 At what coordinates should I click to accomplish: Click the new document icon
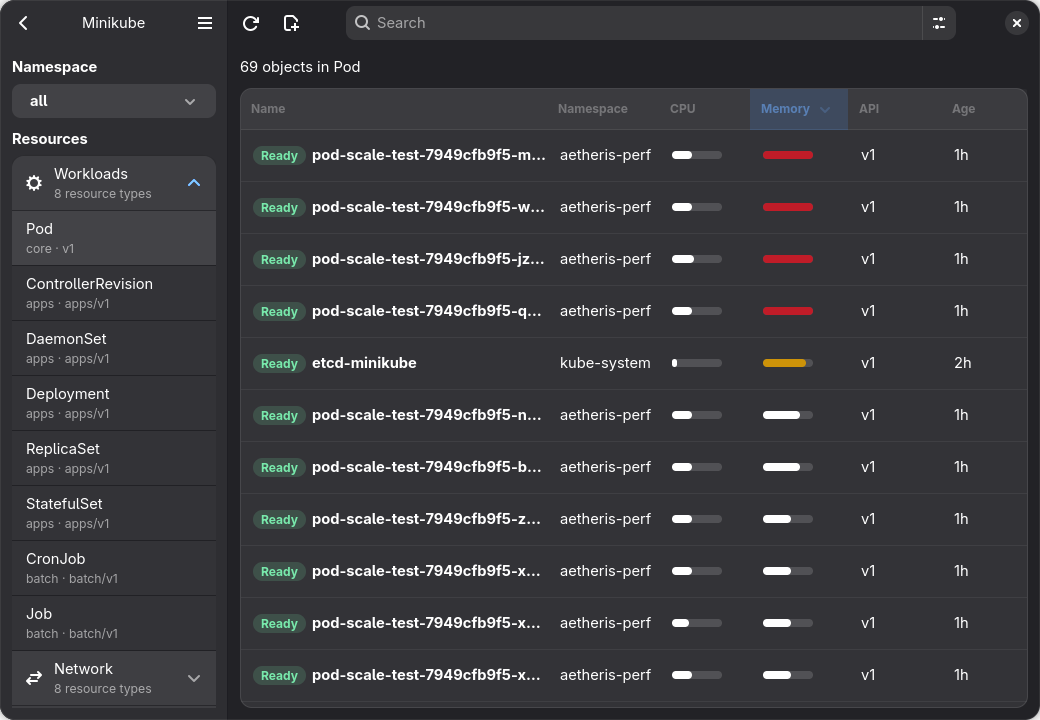[291, 23]
